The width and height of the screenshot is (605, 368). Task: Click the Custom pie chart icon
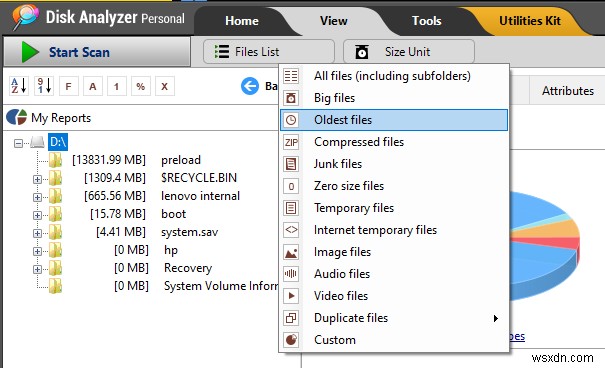tap(291, 340)
